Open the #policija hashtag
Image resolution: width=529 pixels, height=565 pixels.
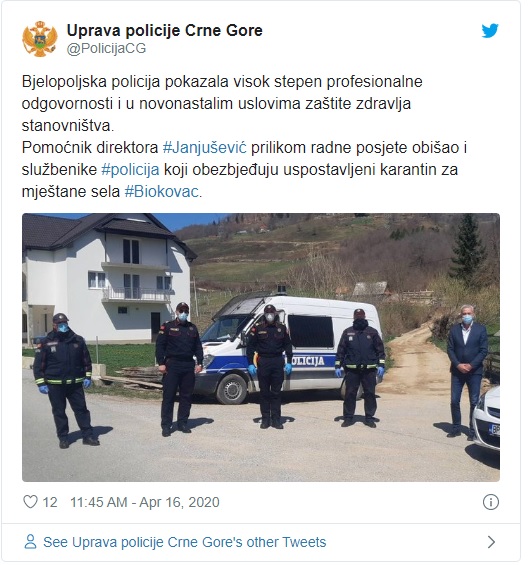click(x=130, y=169)
